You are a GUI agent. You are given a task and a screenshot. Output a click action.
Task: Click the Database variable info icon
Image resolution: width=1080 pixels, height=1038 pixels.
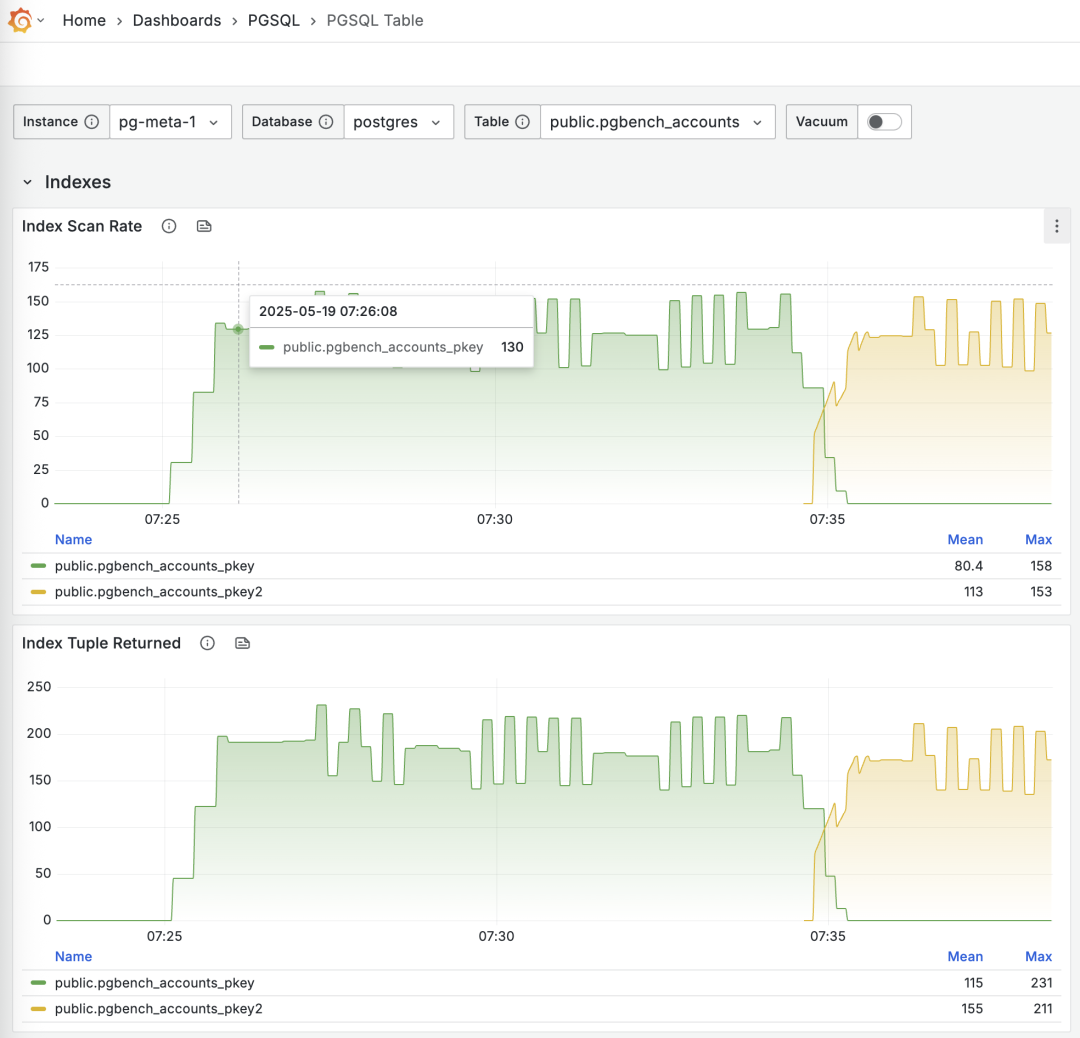coord(326,122)
